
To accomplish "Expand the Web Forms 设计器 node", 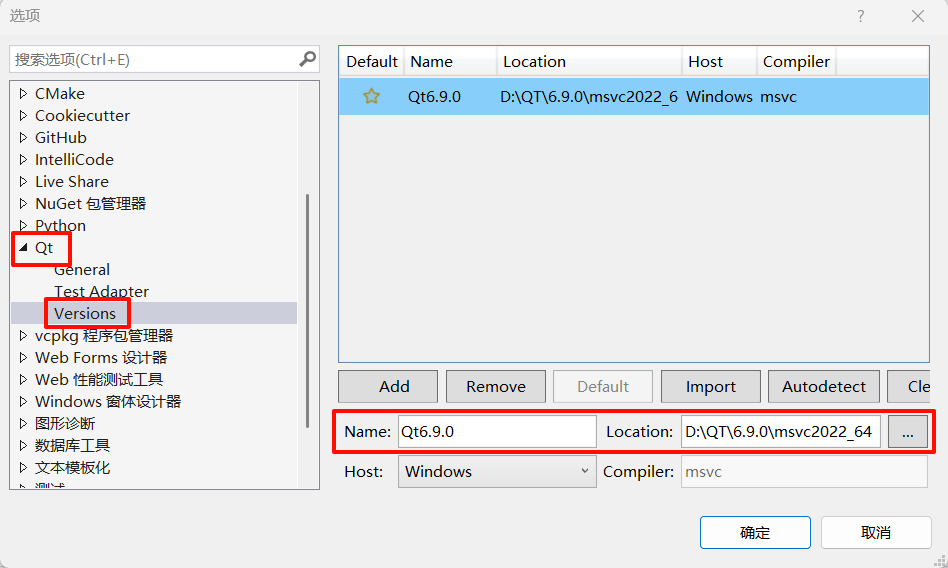I will (24, 357).
